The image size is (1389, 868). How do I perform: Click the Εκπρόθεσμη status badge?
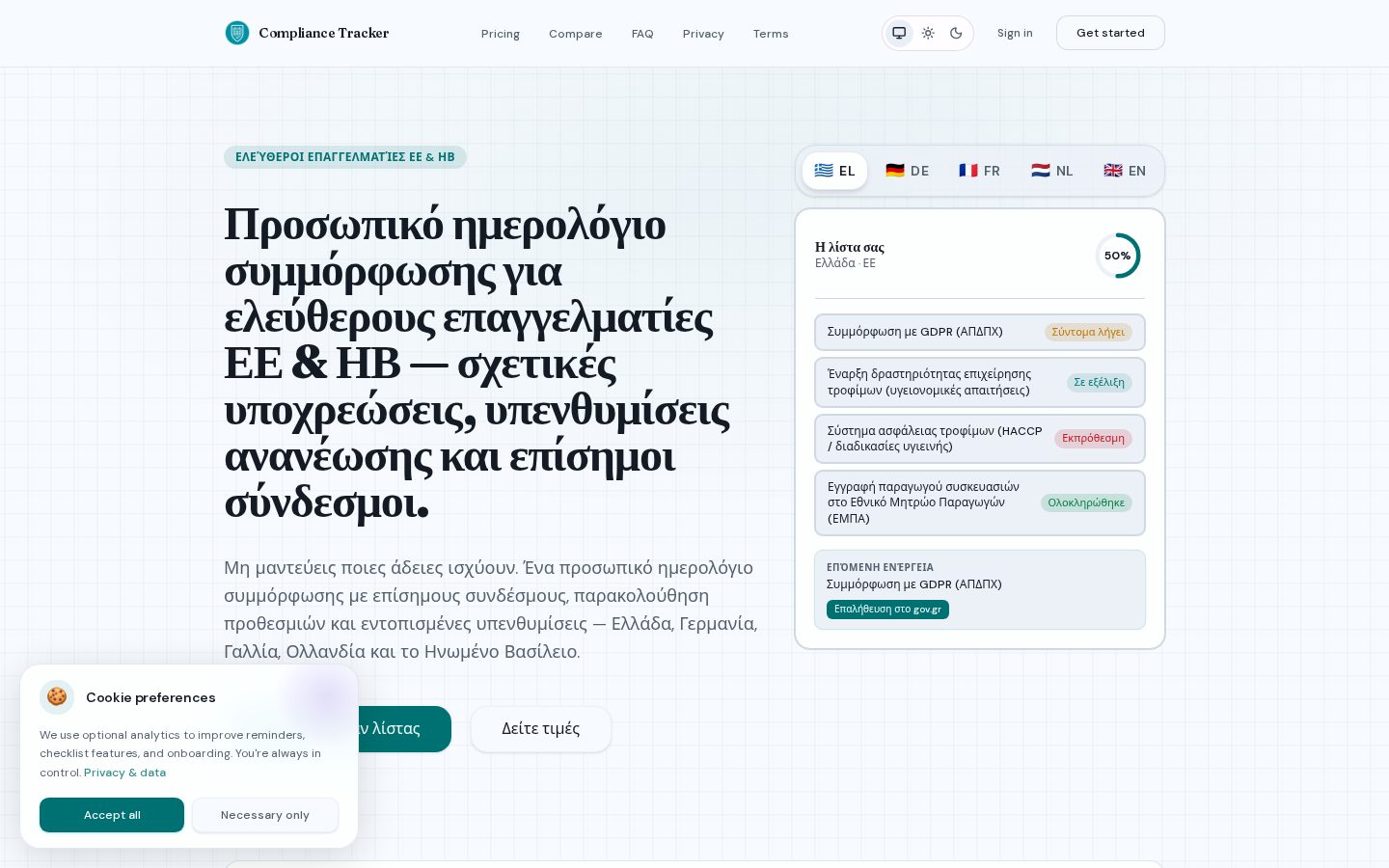(x=1093, y=438)
